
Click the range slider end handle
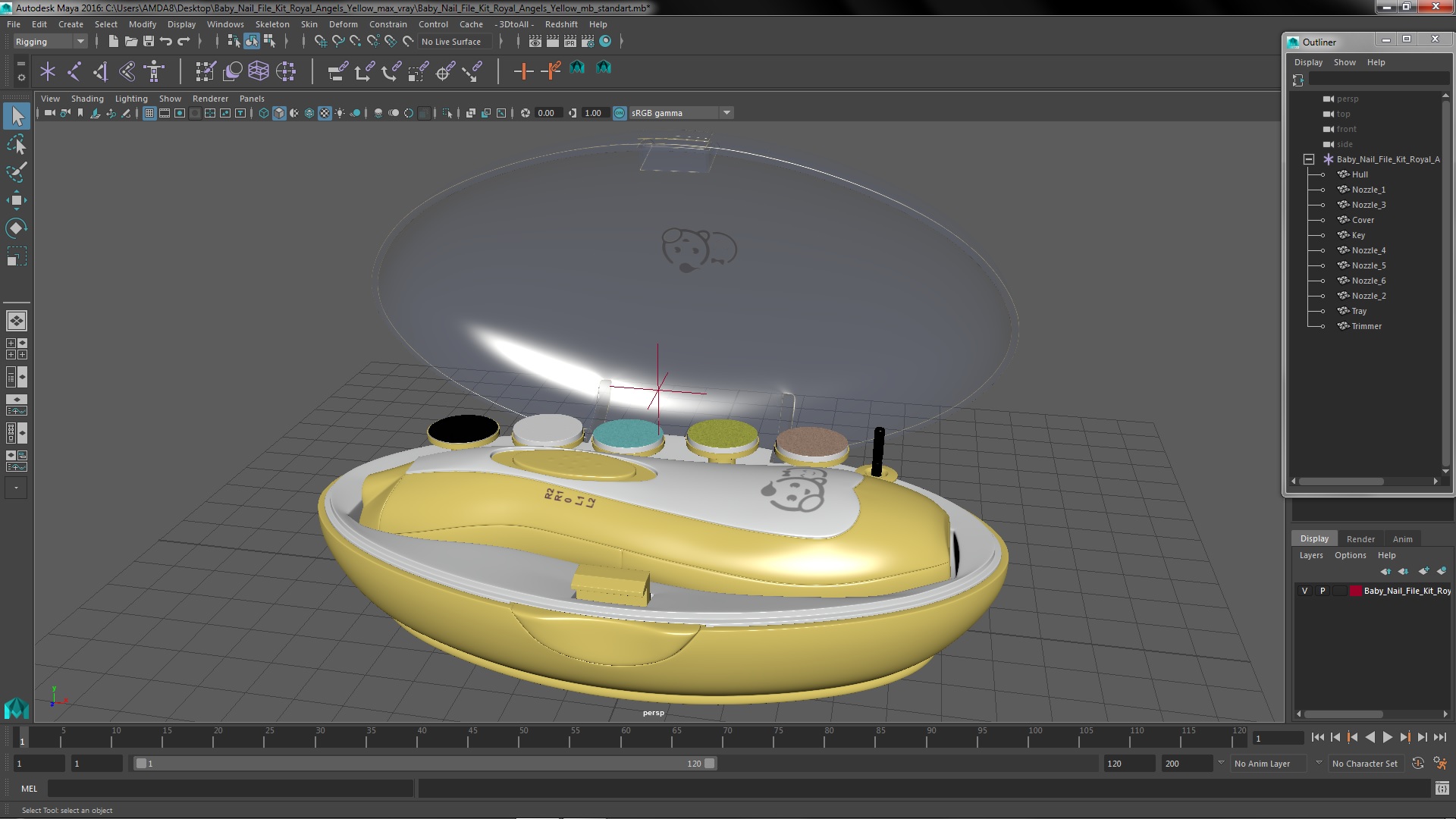709,764
